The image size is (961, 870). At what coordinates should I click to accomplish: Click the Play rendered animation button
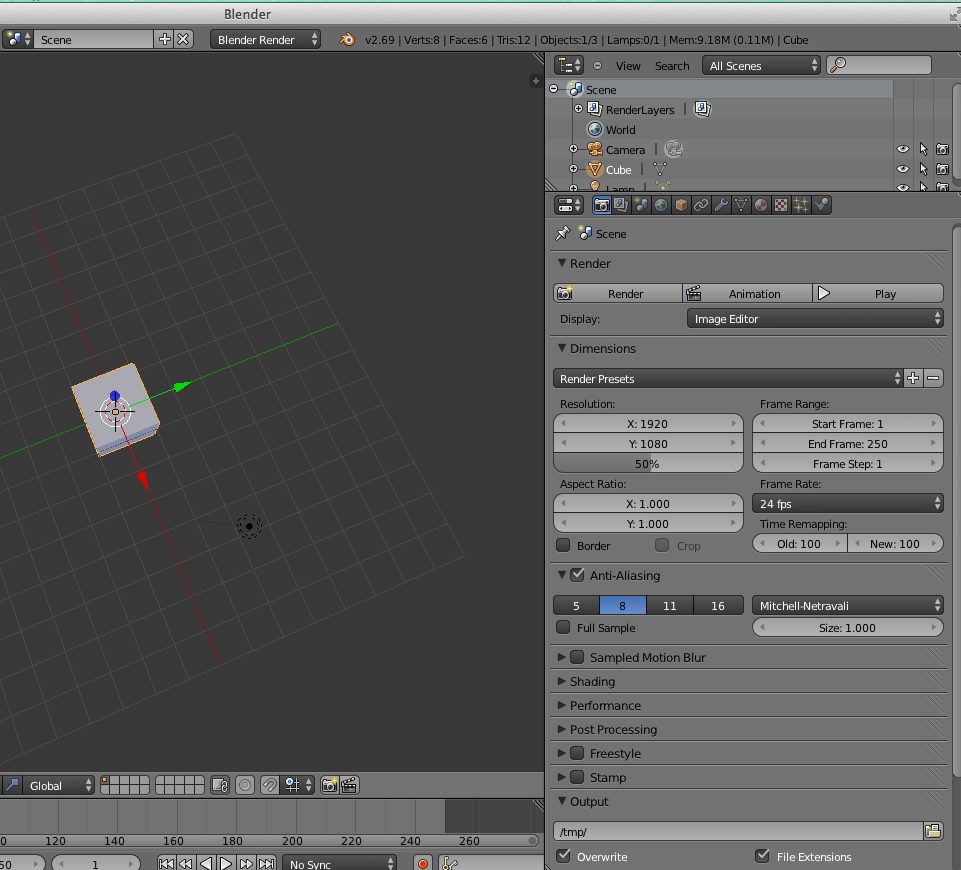(x=878, y=293)
